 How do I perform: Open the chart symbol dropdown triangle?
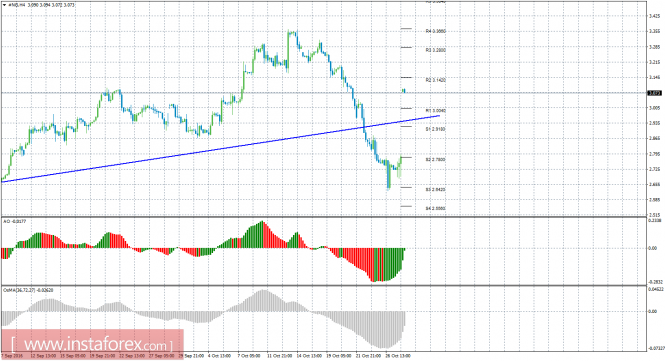(x=5, y=5)
